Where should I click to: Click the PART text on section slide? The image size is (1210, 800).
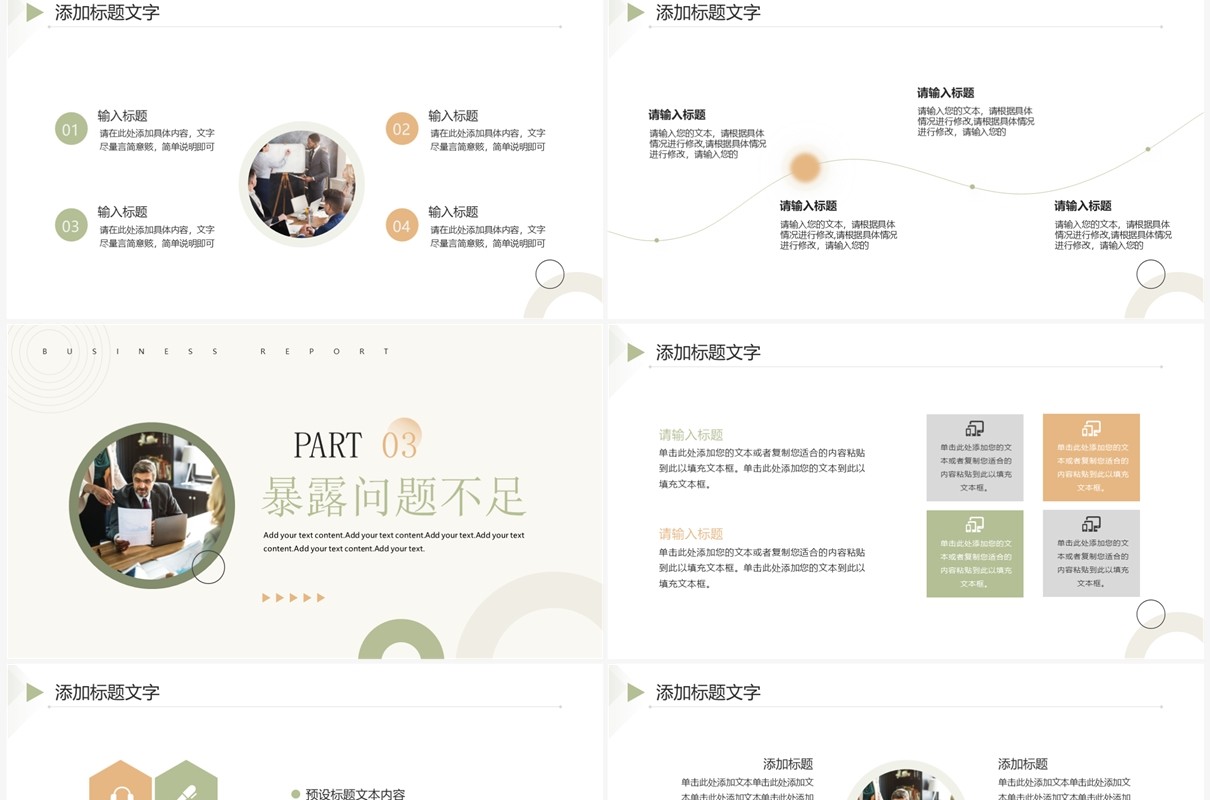327,444
